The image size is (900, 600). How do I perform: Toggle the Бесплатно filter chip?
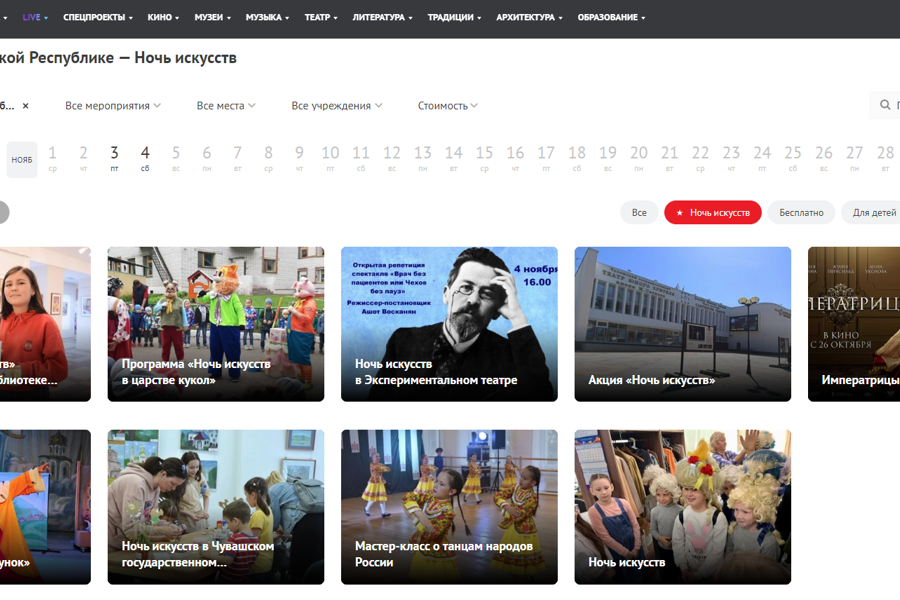[x=801, y=212]
